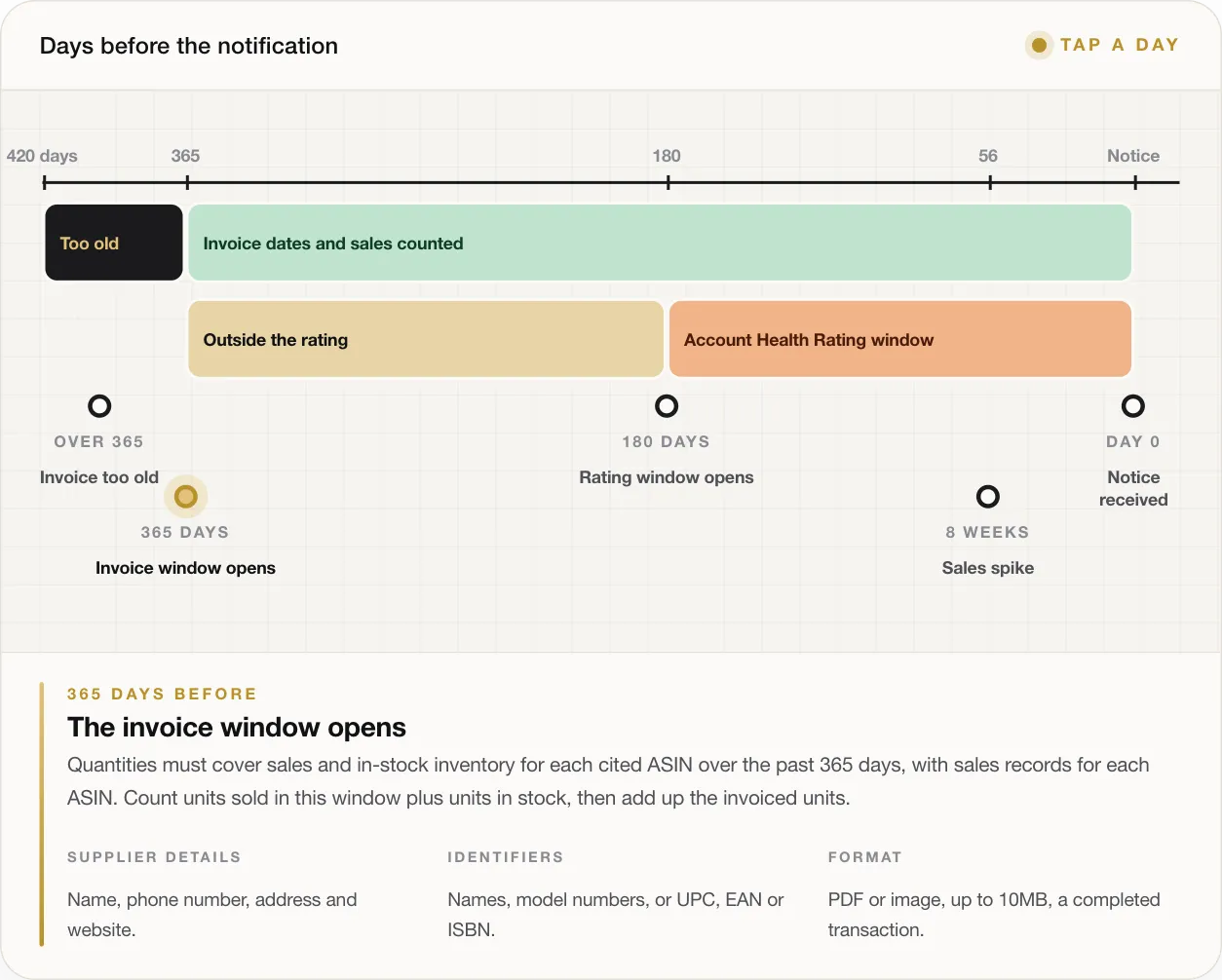Click the '180 DAYS' marker caption
Viewport: 1222px width, 980px height.
[x=667, y=442]
